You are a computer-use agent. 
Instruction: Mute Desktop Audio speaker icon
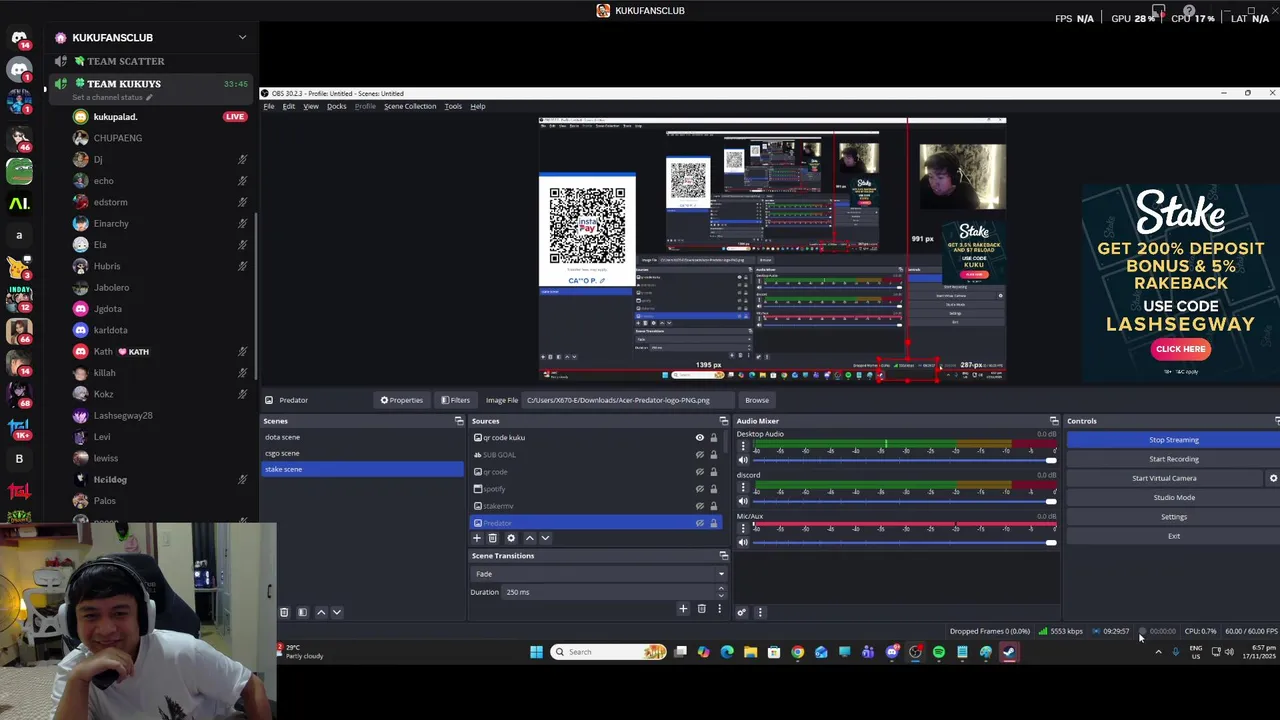click(x=743, y=460)
